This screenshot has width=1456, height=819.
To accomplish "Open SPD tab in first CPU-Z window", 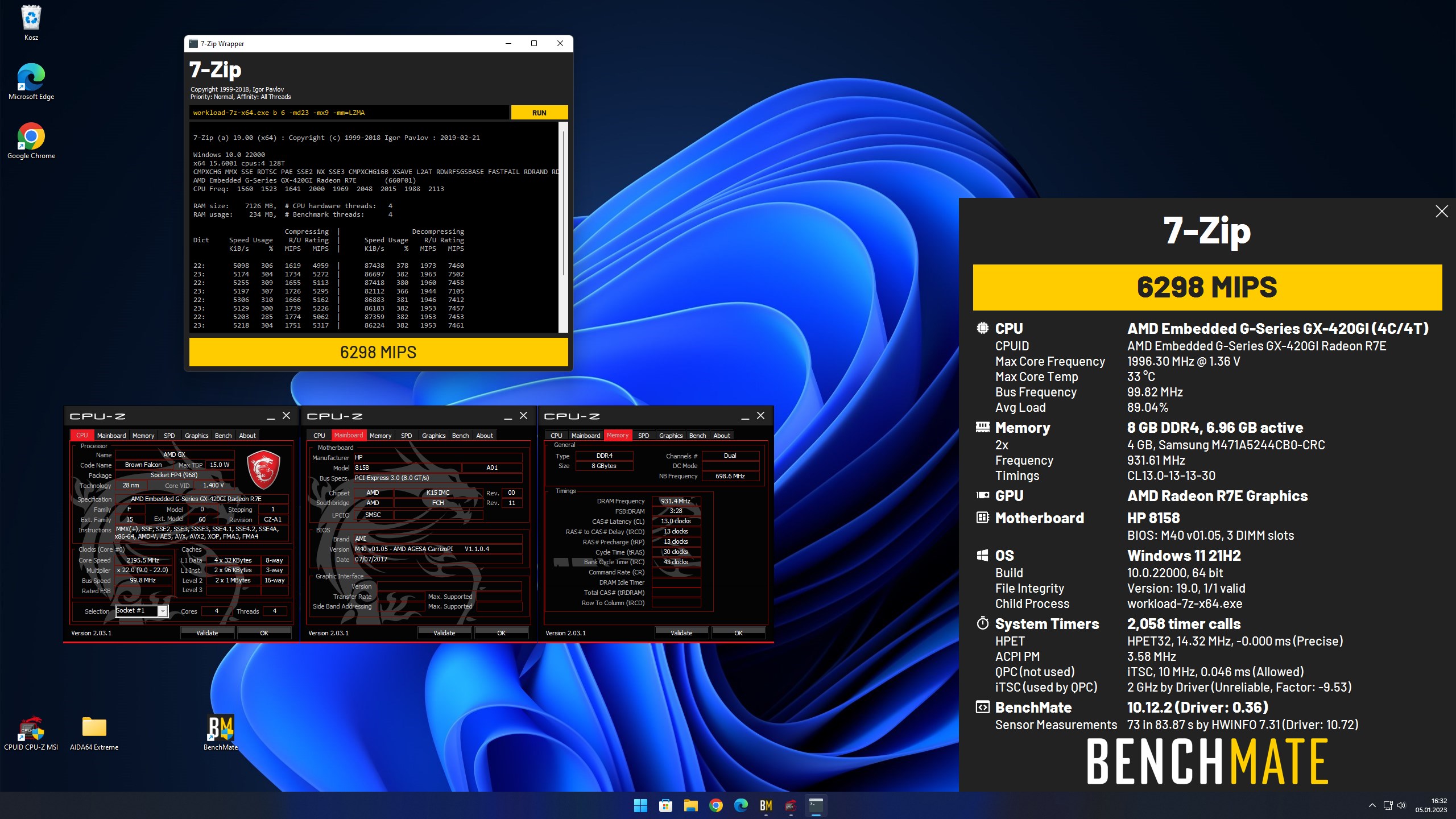I will click(169, 435).
